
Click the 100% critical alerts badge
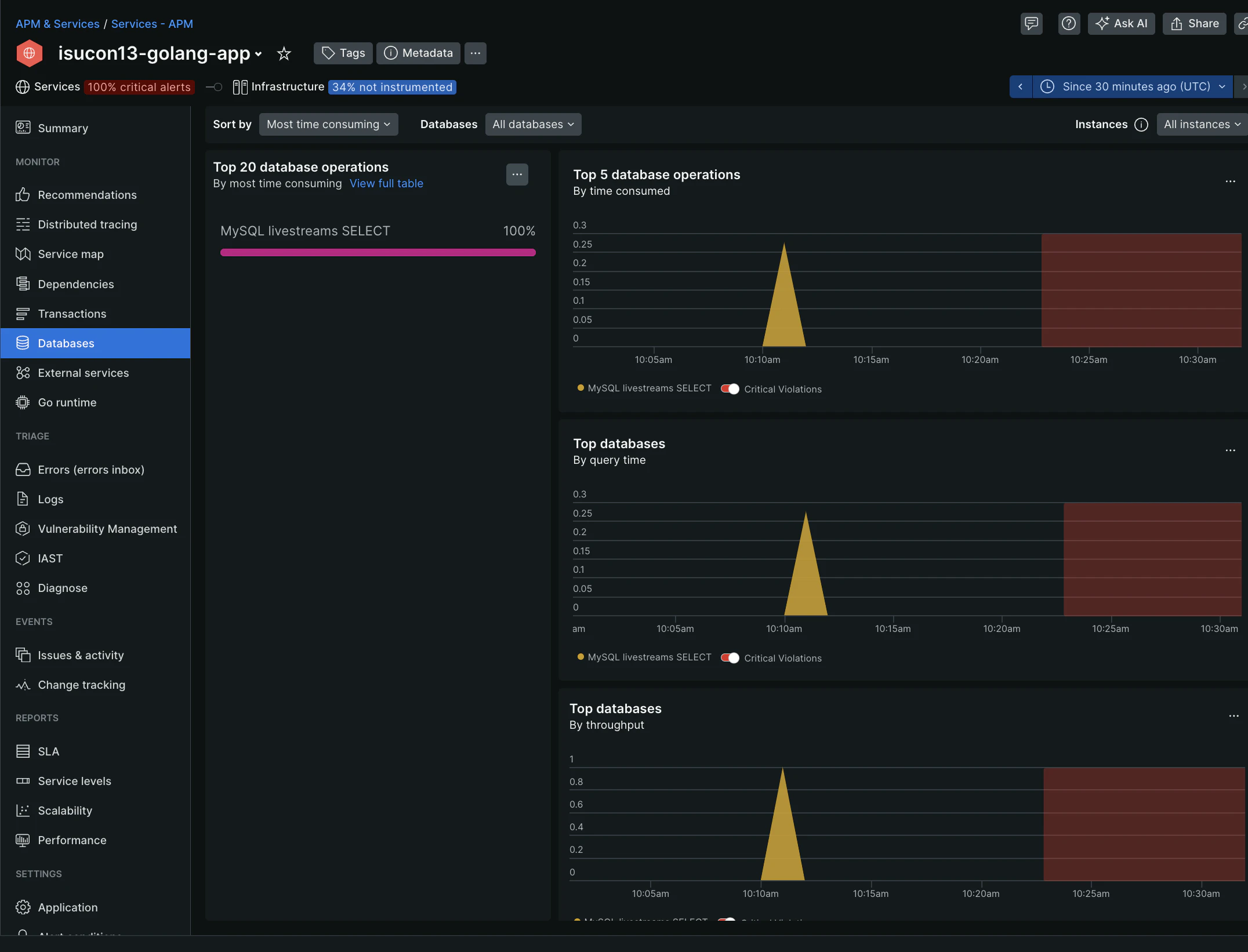(x=139, y=87)
